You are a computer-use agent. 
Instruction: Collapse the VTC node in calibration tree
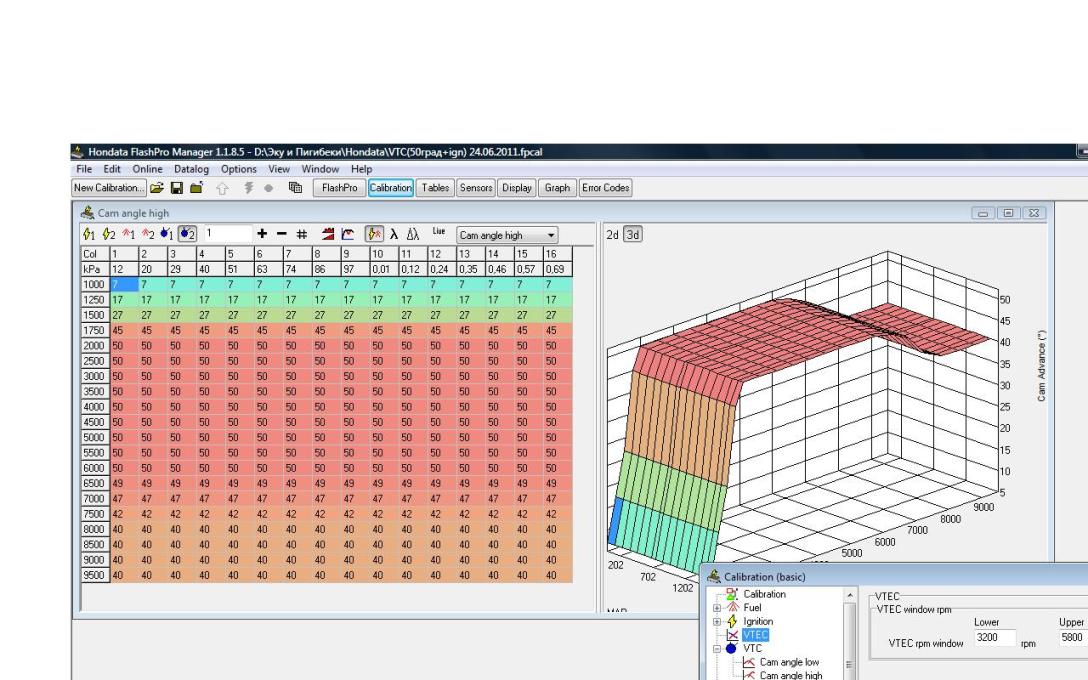pos(717,649)
